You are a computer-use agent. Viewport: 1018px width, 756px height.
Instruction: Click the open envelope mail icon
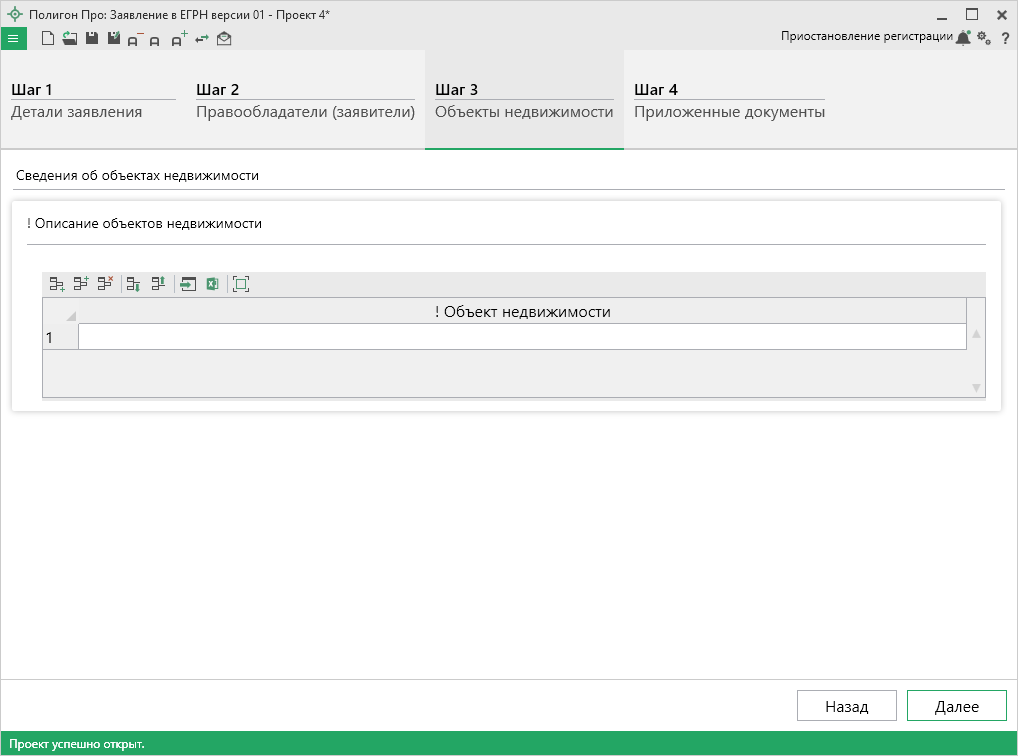pos(224,38)
